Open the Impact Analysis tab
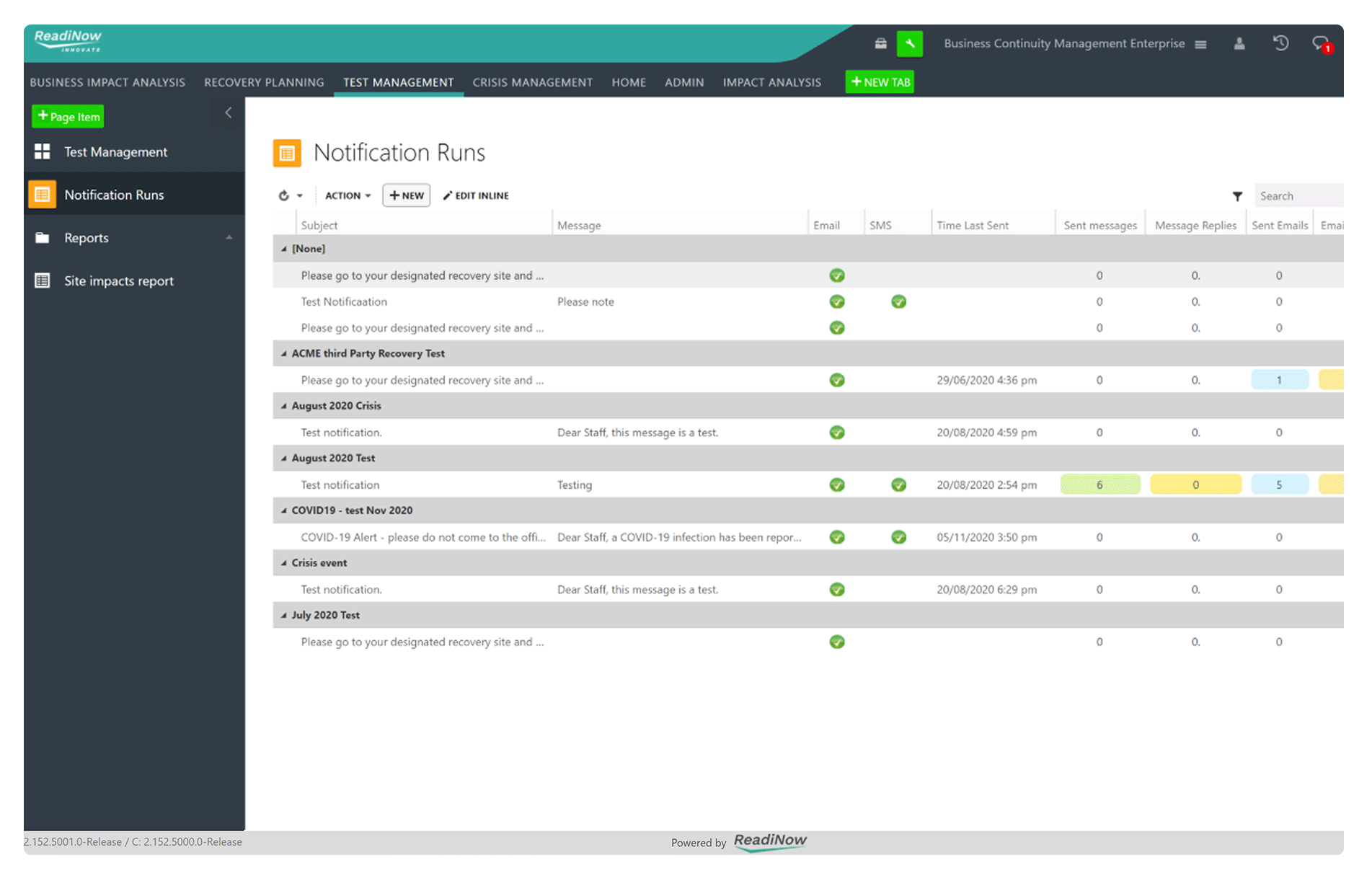This screenshot has width=1372, height=881. [x=771, y=82]
